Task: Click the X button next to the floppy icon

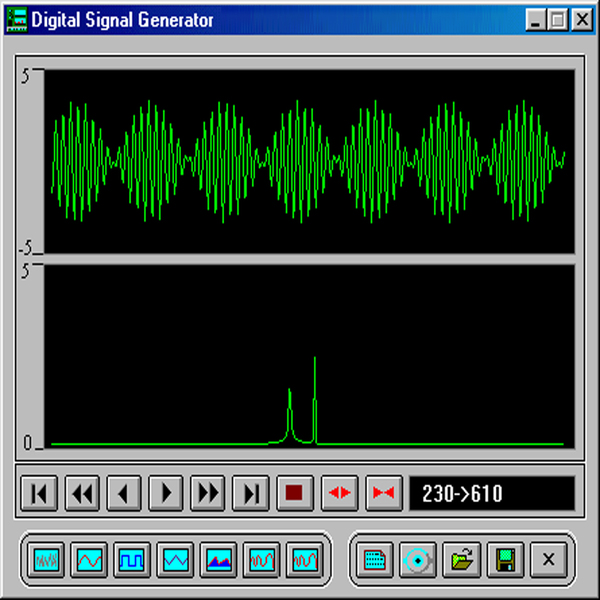Action: pyautogui.click(x=549, y=560)
